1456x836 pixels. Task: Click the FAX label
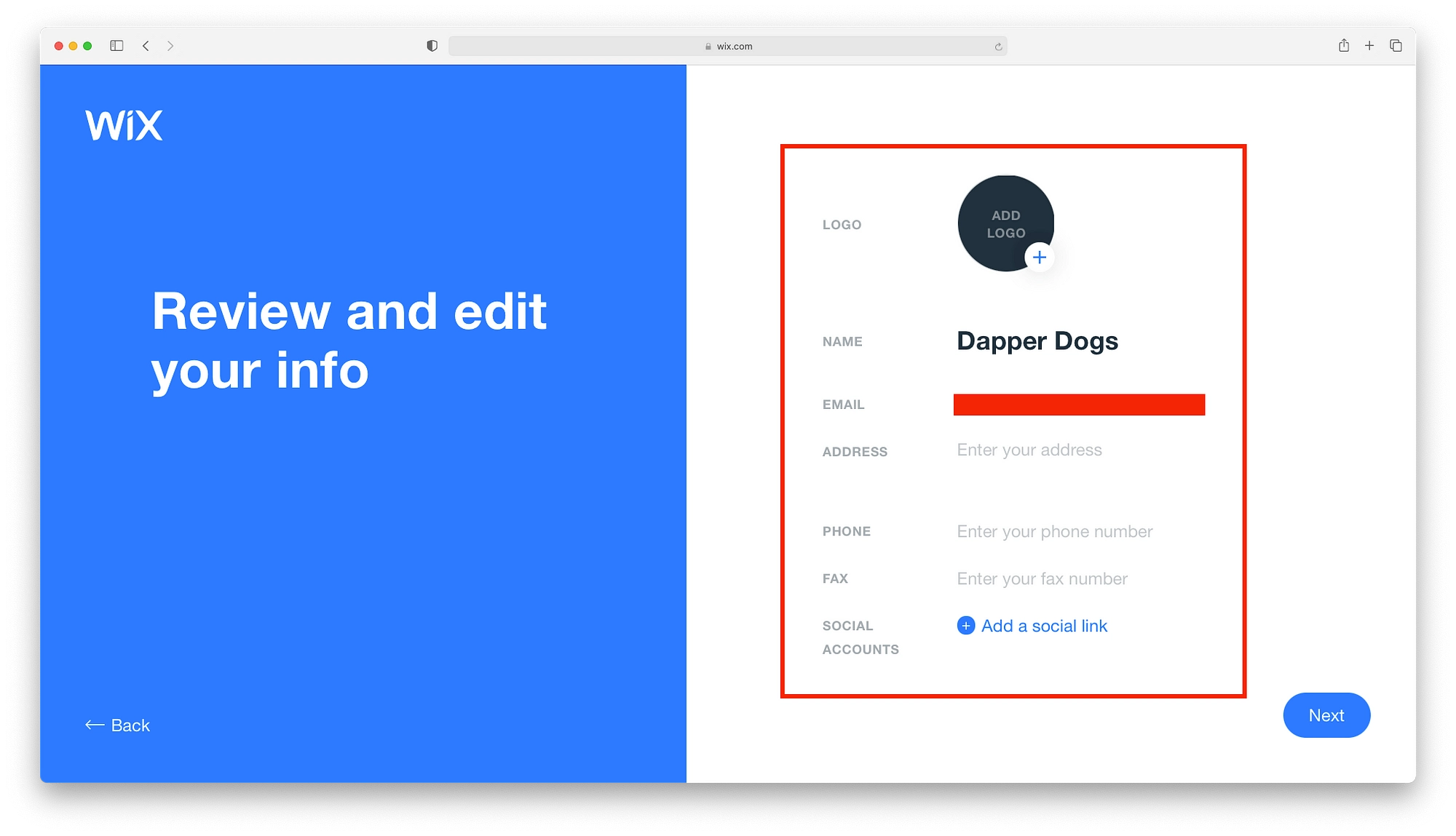pos(835,578)
